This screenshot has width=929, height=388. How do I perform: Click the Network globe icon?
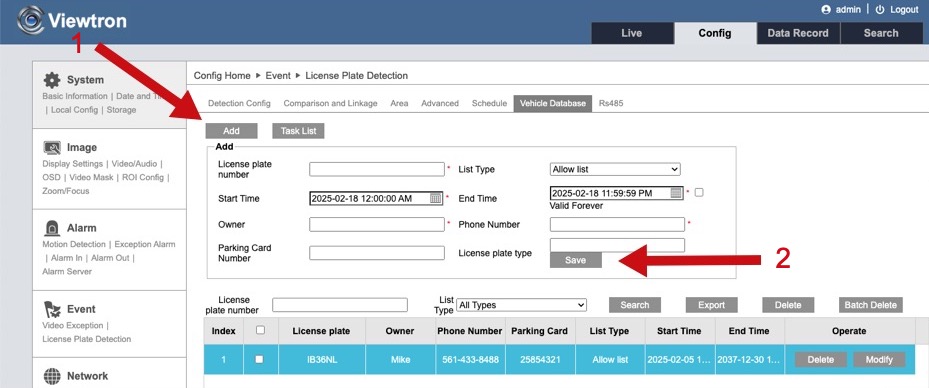coord(52,376)
